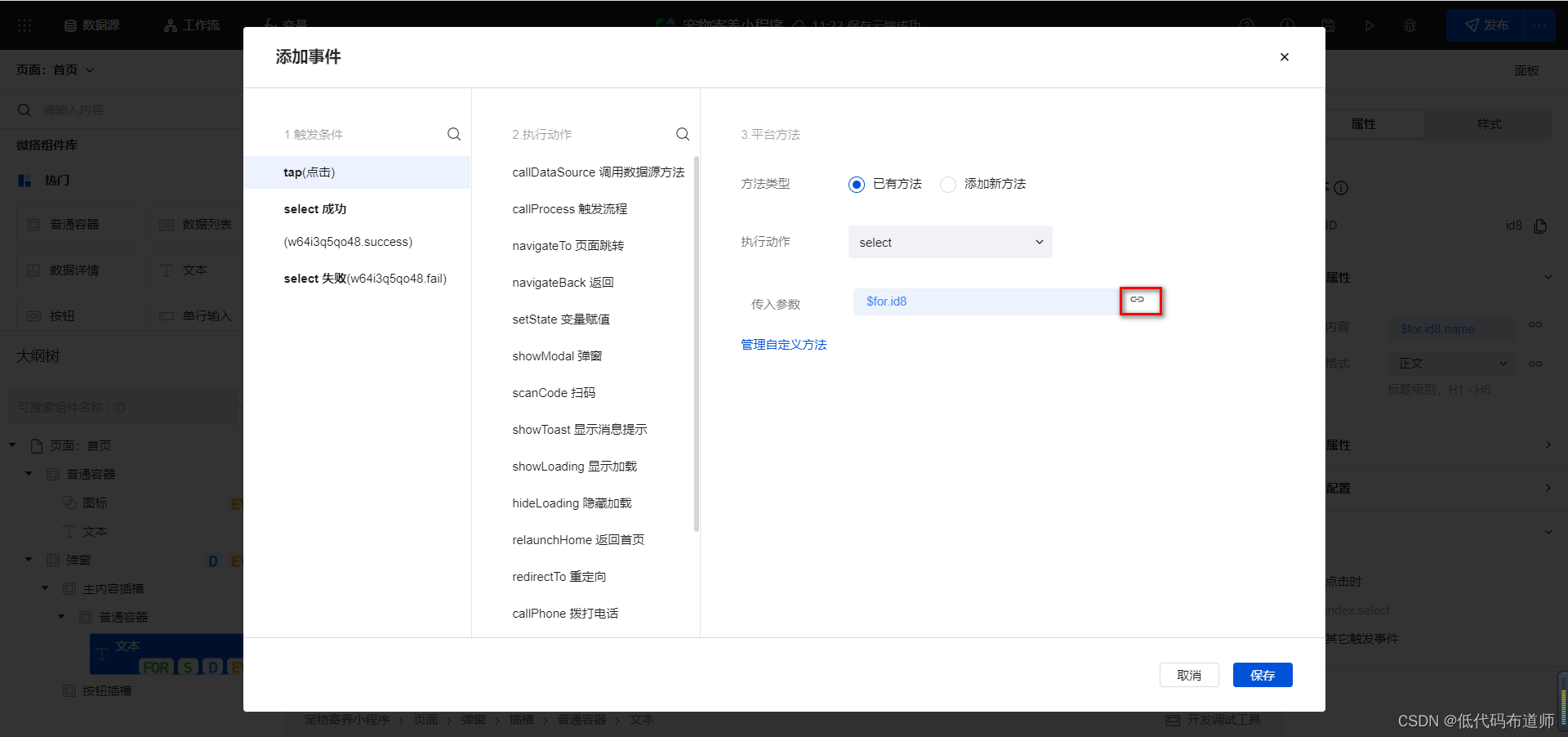The width and height of the screenshot is (1568, 737).
Task: Click the 发布 publish button
Action: (1486, 25)
